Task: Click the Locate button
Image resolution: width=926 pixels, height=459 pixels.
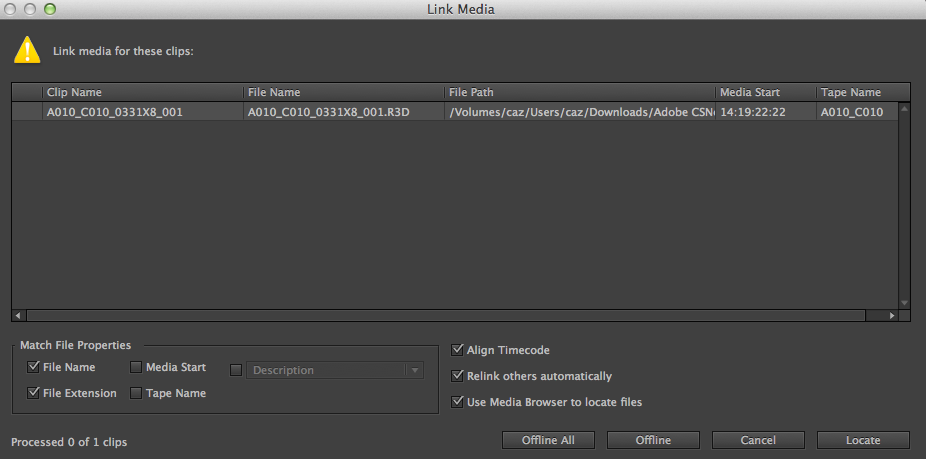Action: (862, 440)
